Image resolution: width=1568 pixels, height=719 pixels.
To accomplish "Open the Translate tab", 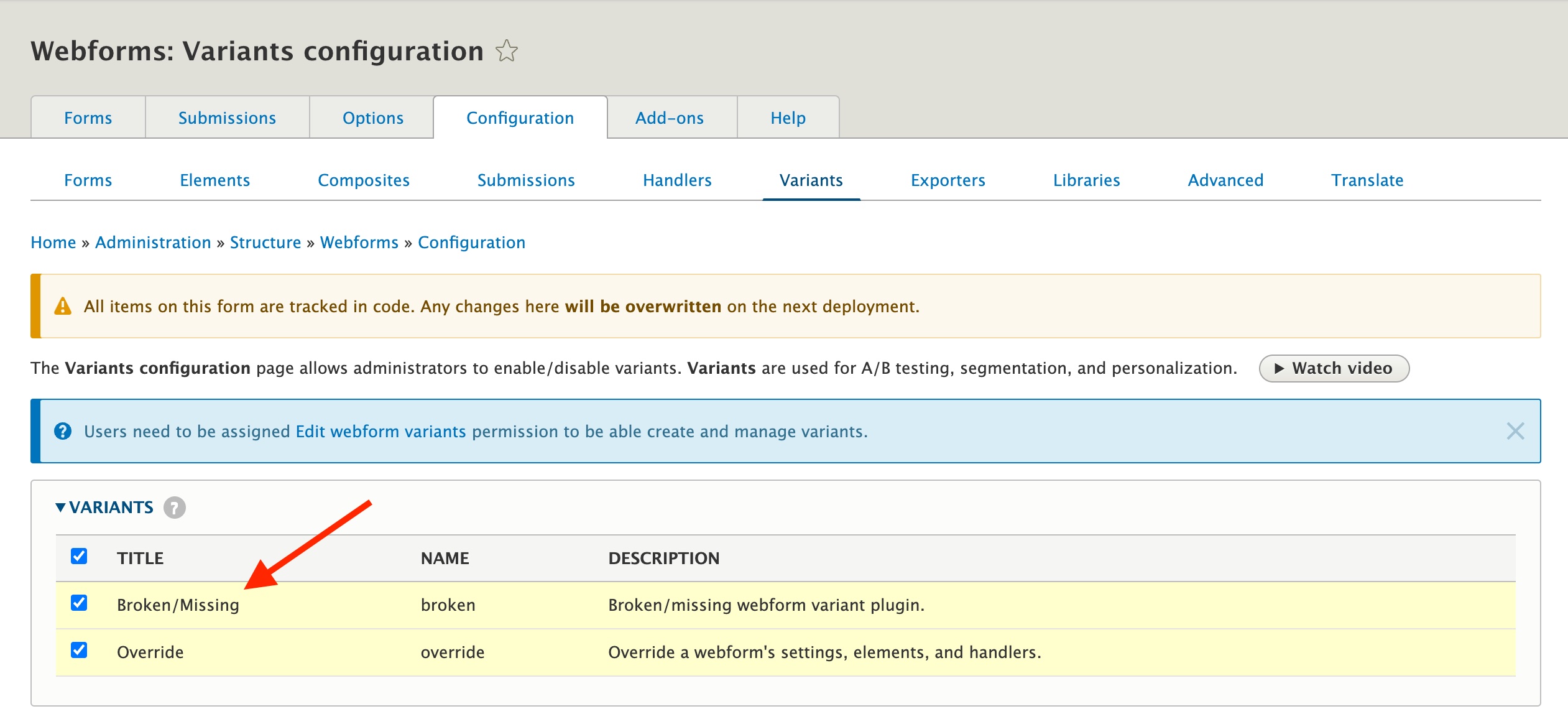I will coord(1367,180).
